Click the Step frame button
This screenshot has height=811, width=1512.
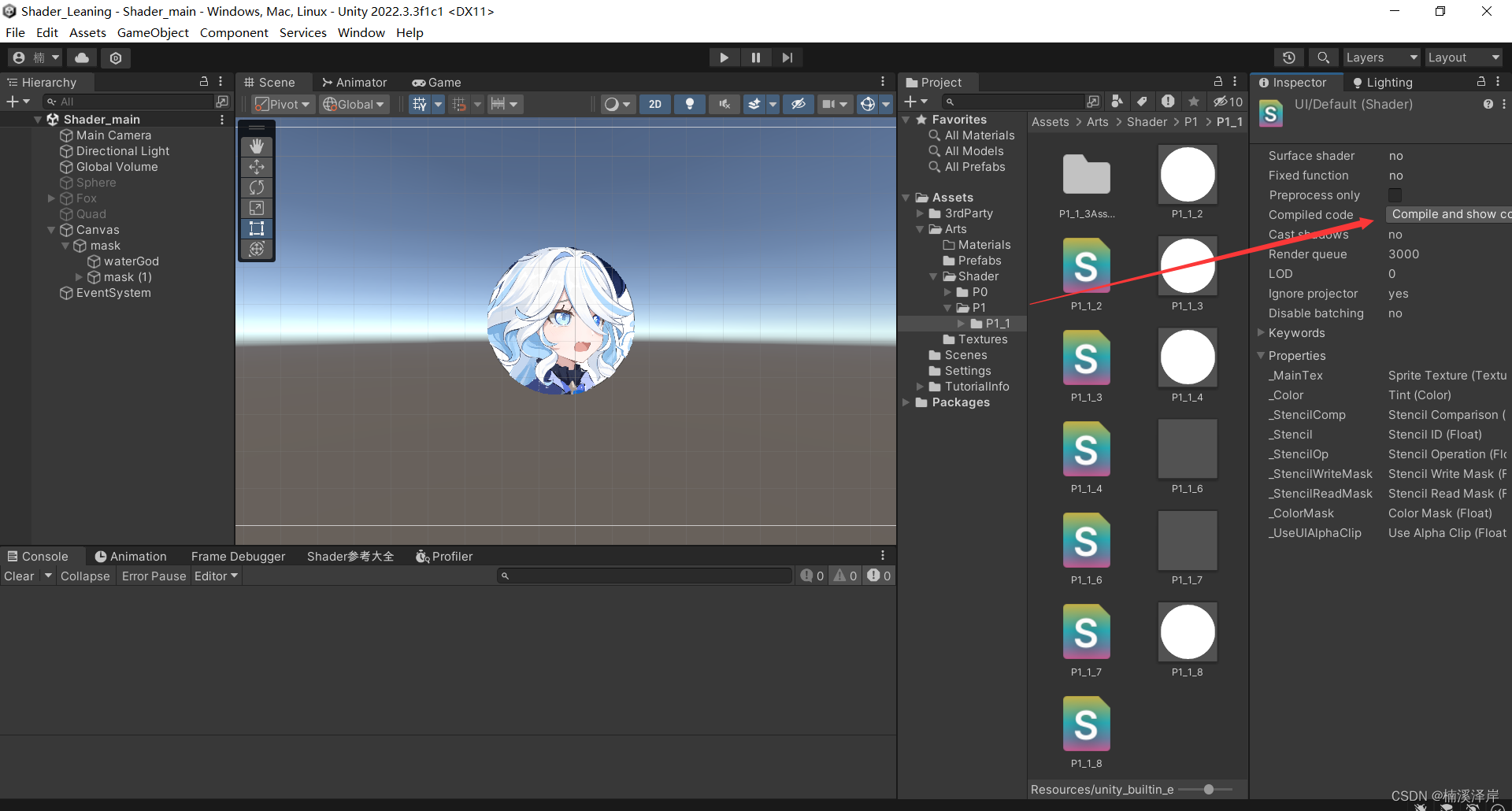(x=787, y=57)
